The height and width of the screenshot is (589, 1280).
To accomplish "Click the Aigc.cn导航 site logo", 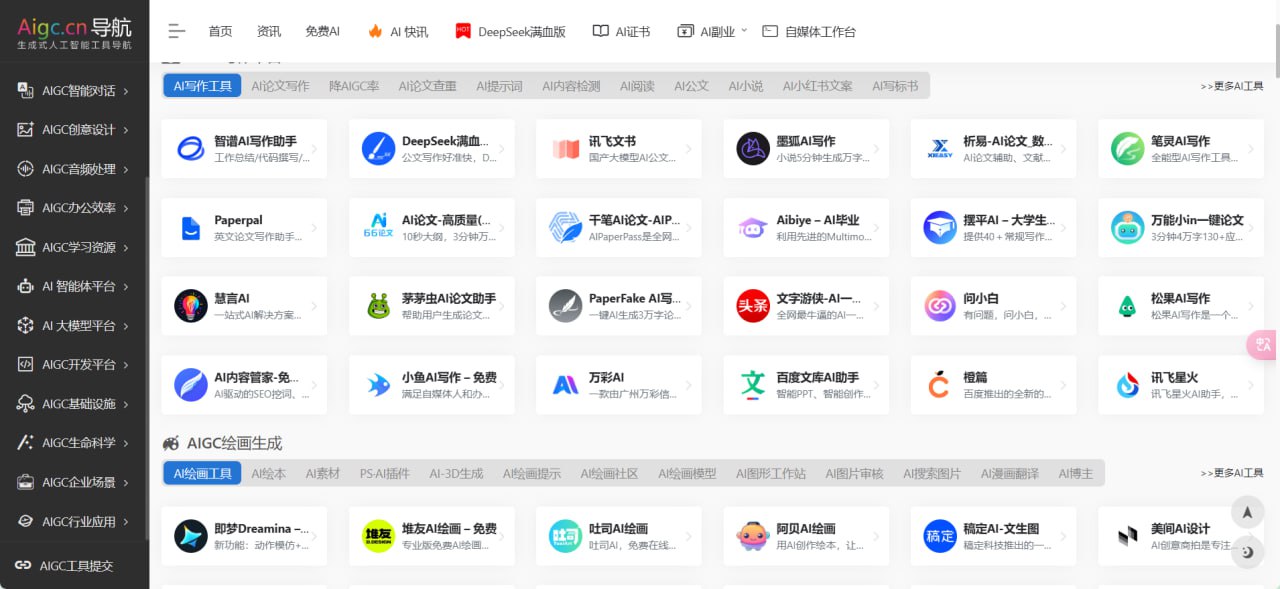I will click(74, 31).
